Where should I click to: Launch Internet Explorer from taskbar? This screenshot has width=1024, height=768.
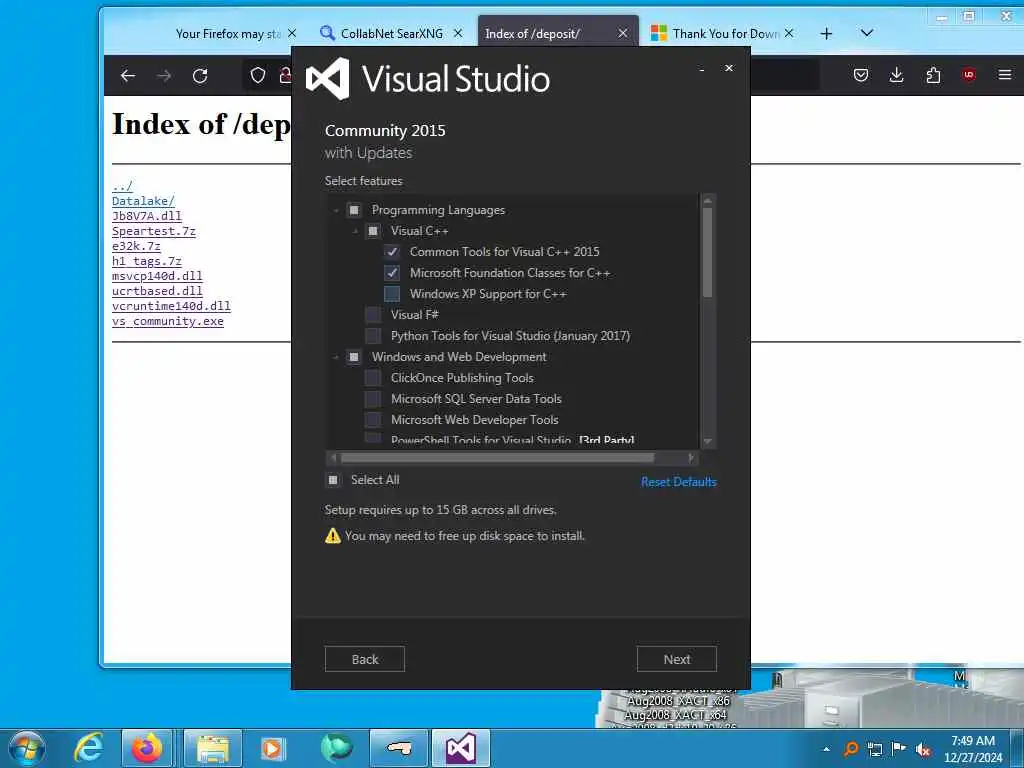(88, 748)
